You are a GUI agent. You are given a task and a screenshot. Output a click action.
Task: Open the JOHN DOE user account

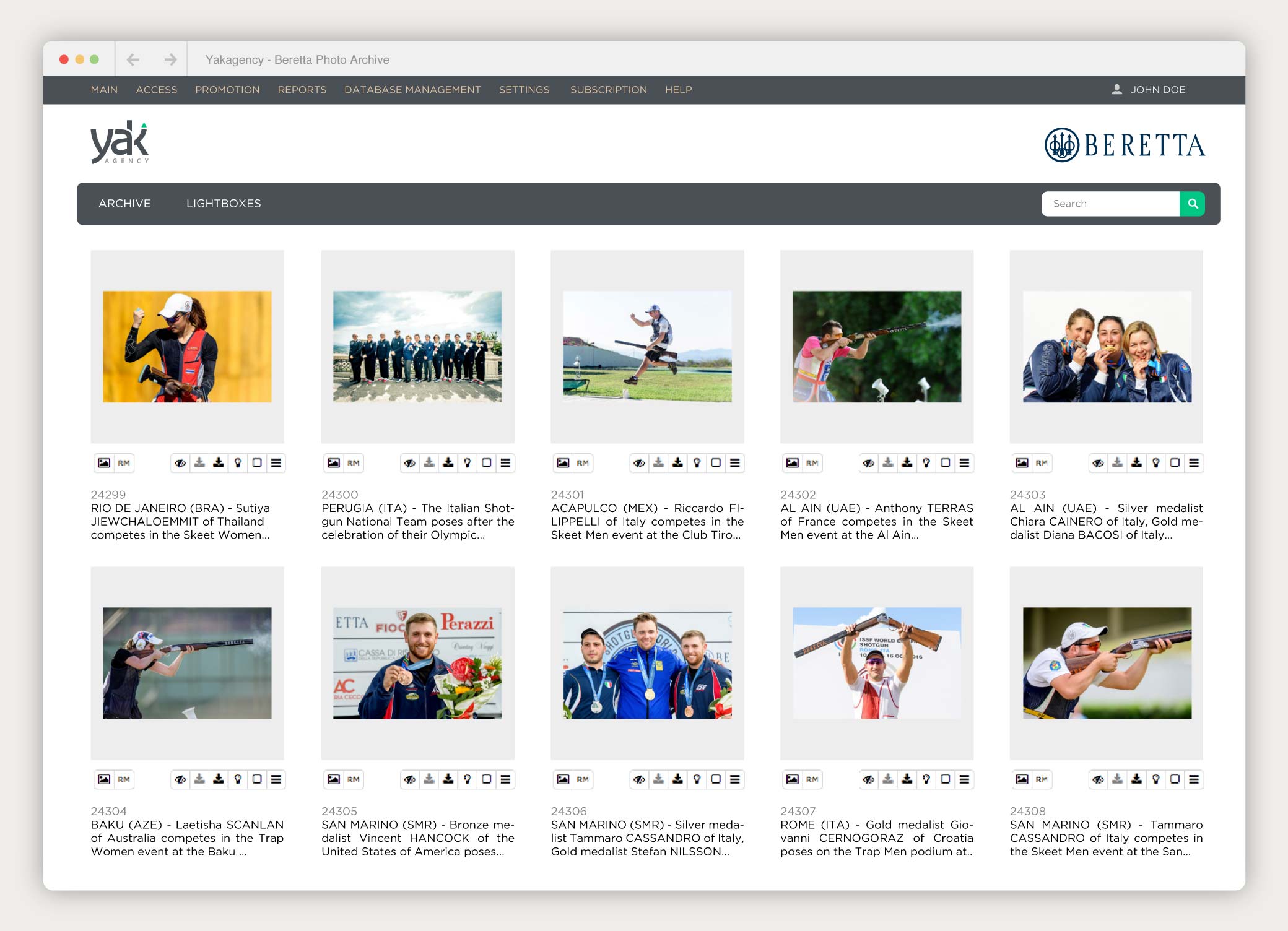(1149, 90)
